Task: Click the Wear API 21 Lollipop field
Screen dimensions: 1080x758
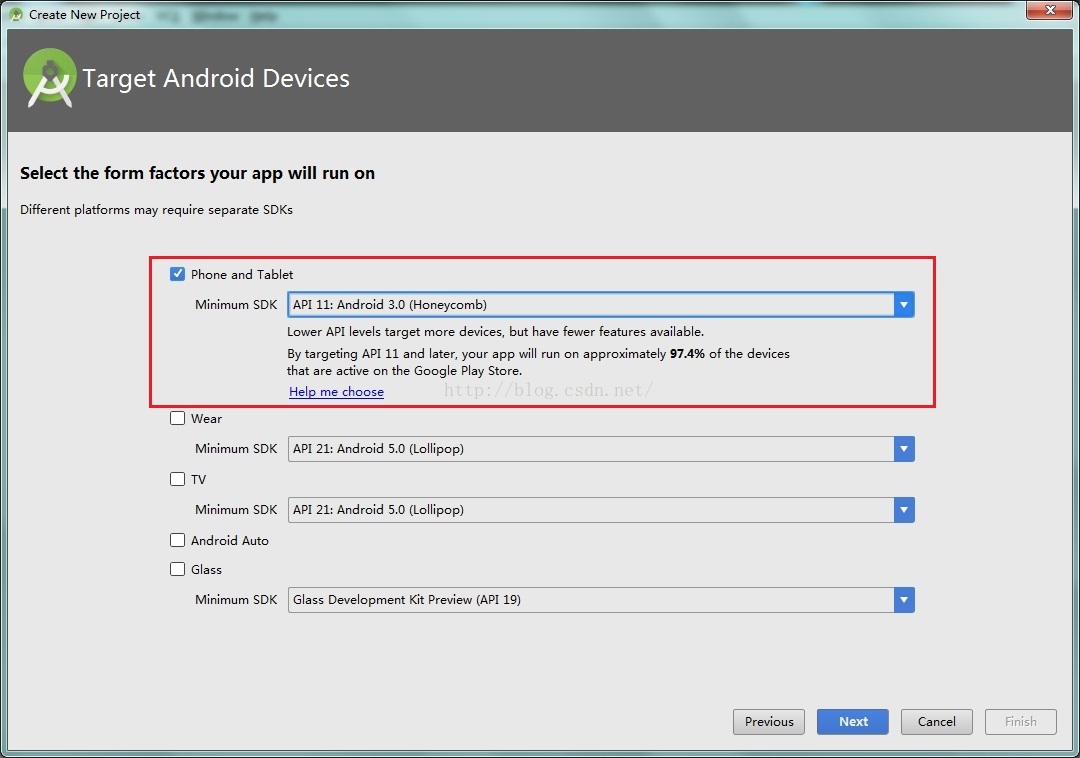Action: click(x=590, y=449)
